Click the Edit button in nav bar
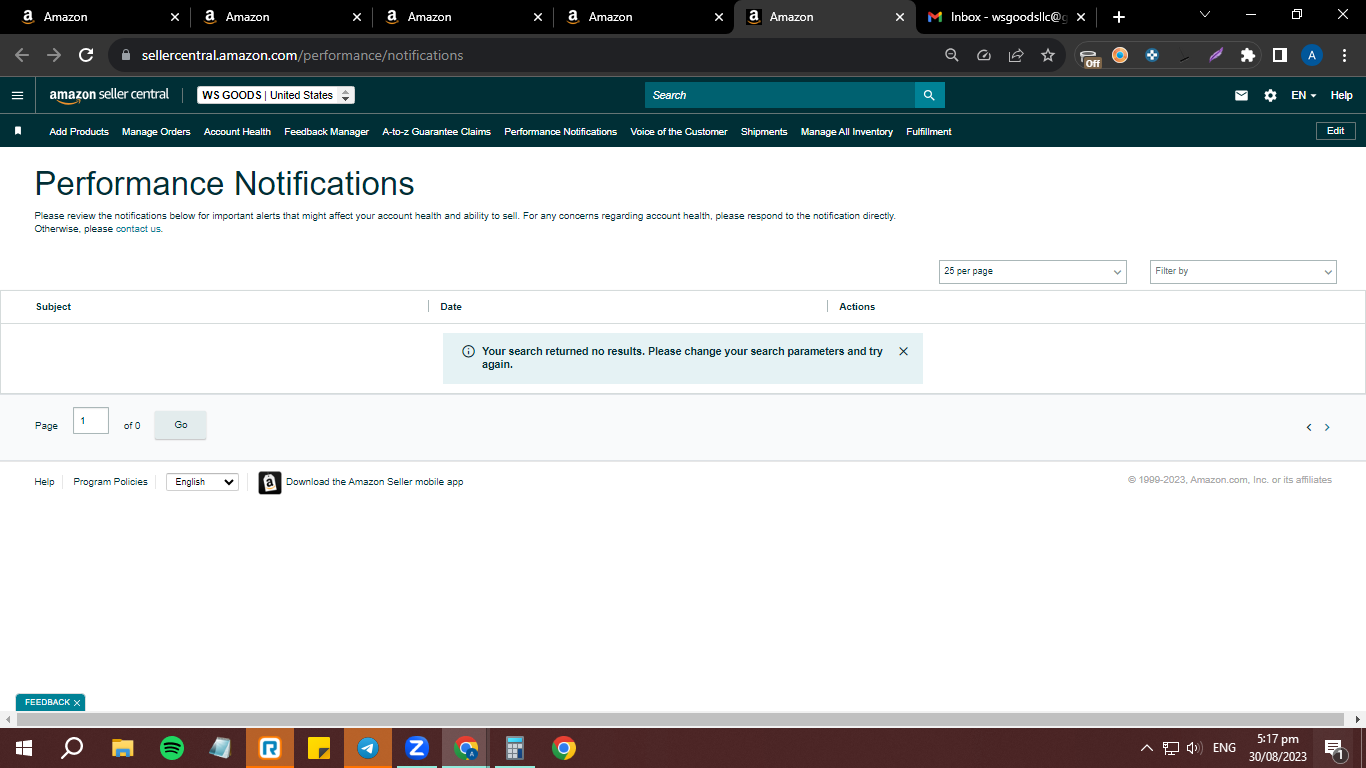1366x768 pixels. point(1336,131)
